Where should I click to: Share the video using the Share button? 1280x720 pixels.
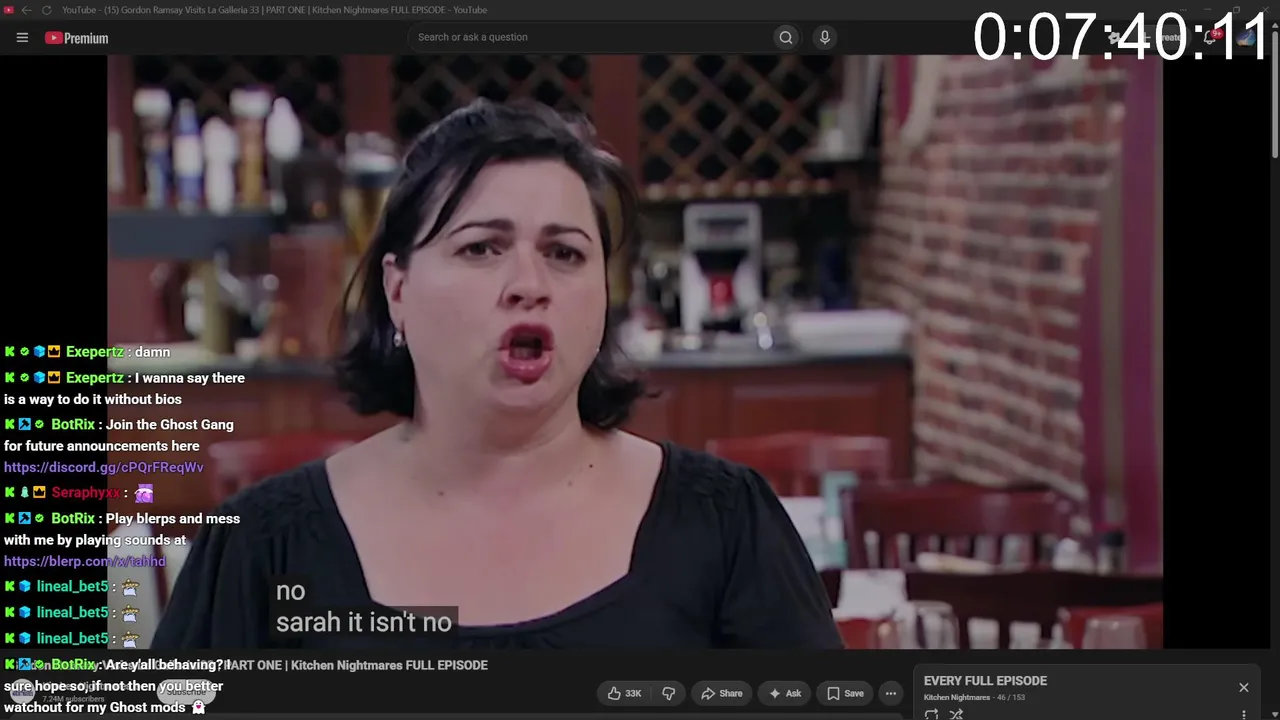tap(722, 693)
